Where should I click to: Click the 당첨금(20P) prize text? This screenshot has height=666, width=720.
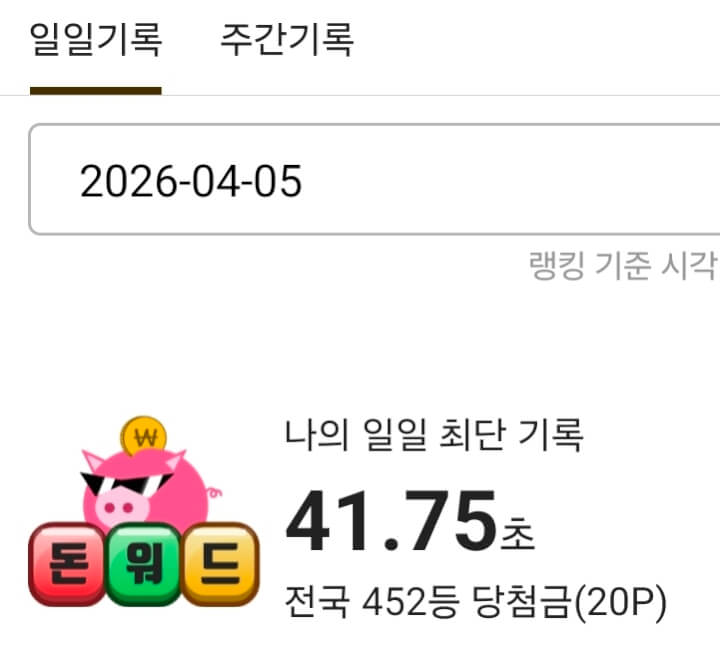coord(569,603)
